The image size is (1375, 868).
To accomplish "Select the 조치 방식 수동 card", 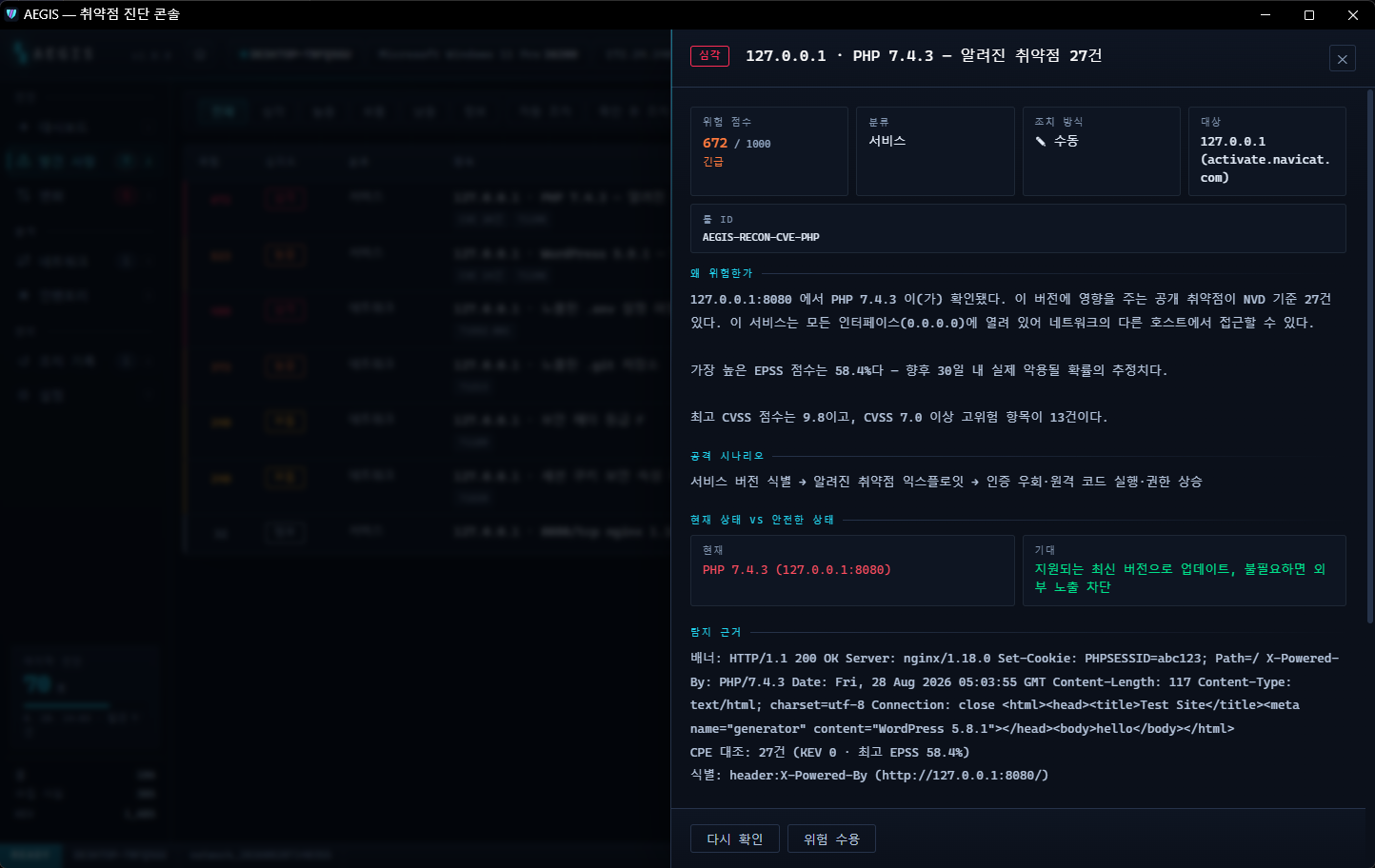I will [1101, 151].
